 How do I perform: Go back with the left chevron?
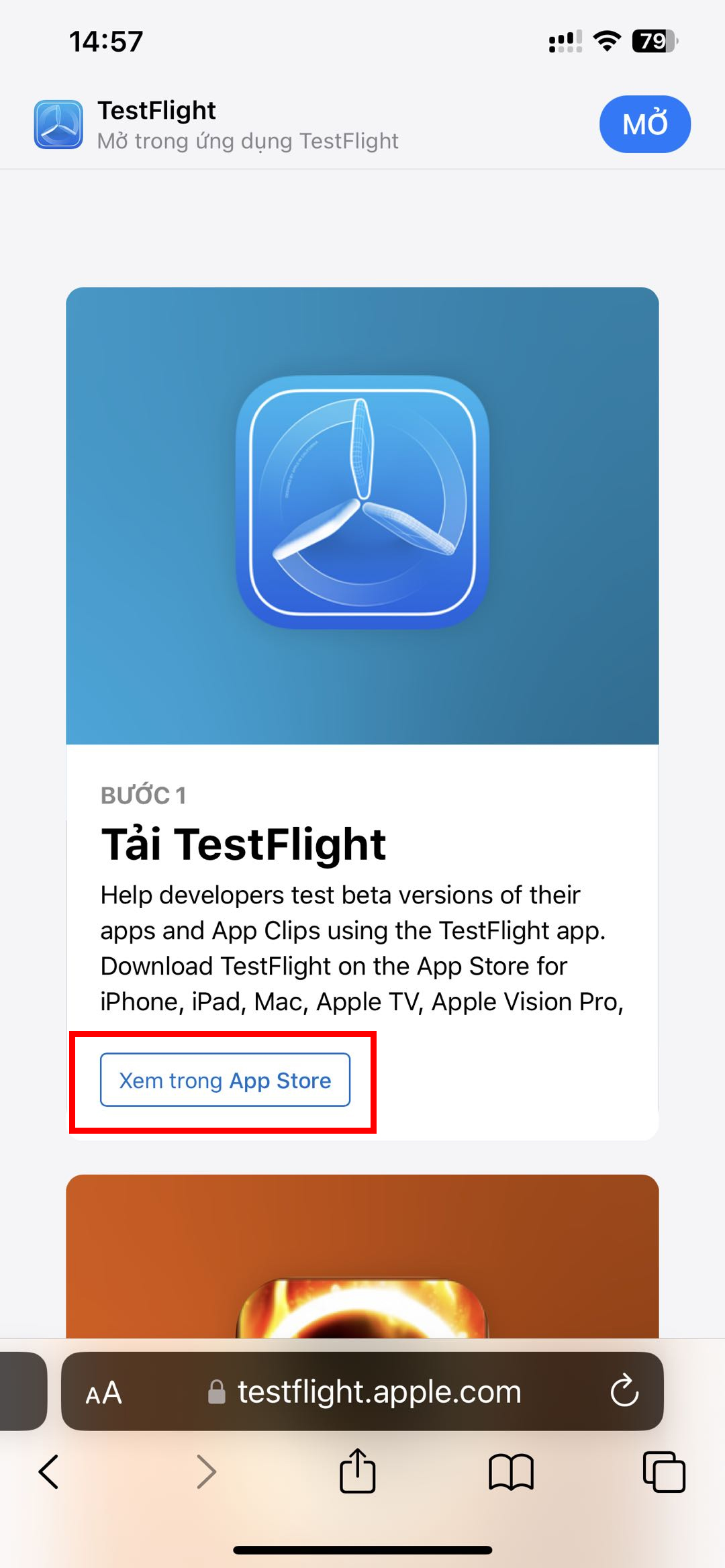pyautogui.click(x=49, y=1472)
